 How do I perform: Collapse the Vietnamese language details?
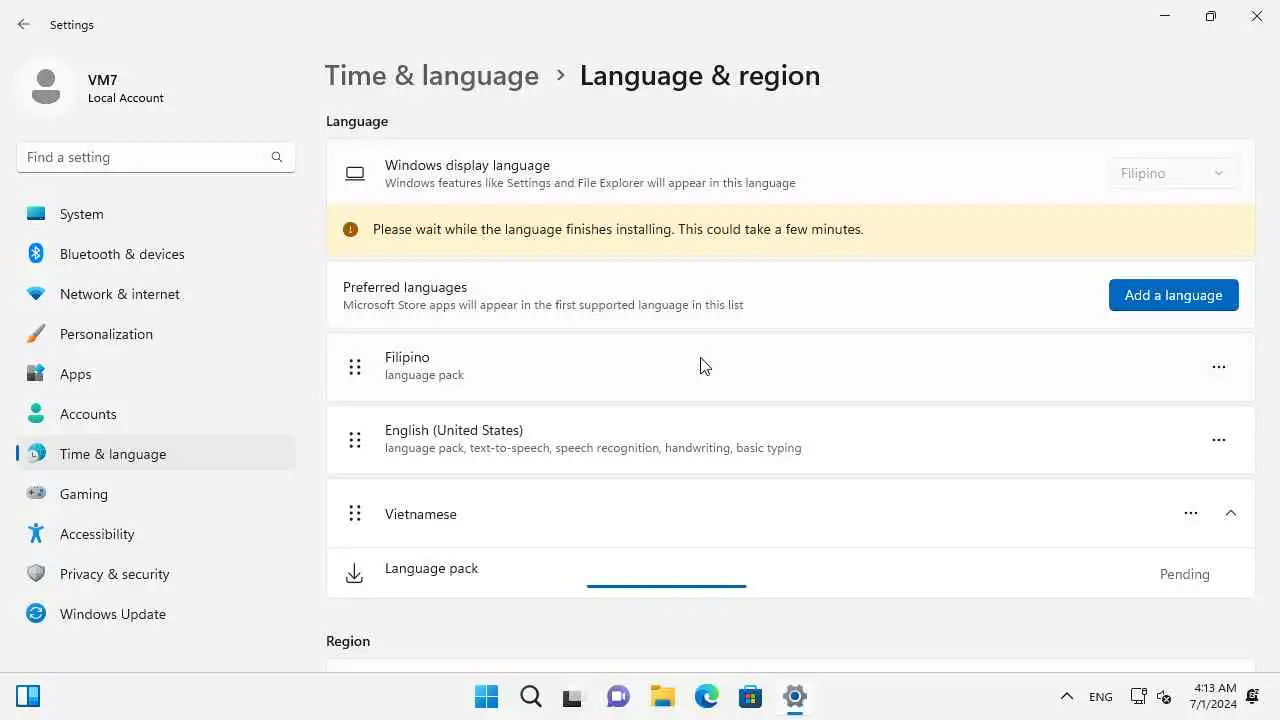click(x=1231, y=513)
